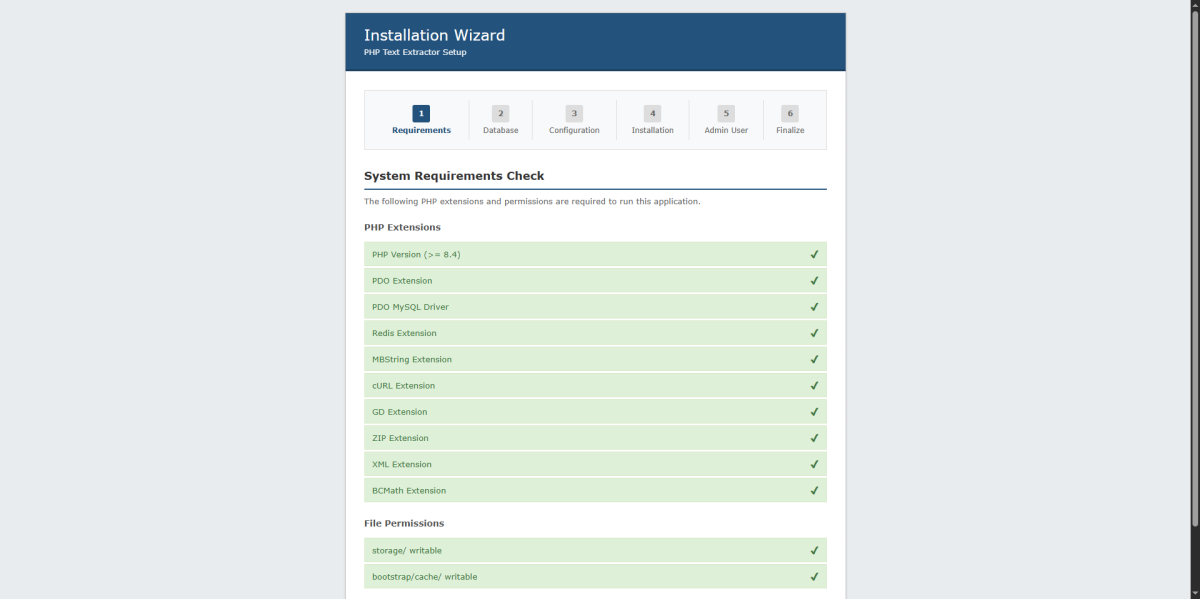Switch to step 5 Admin User
Image resolution: width=1200 pixels, height=599 pixels.
tap(726, 120)
